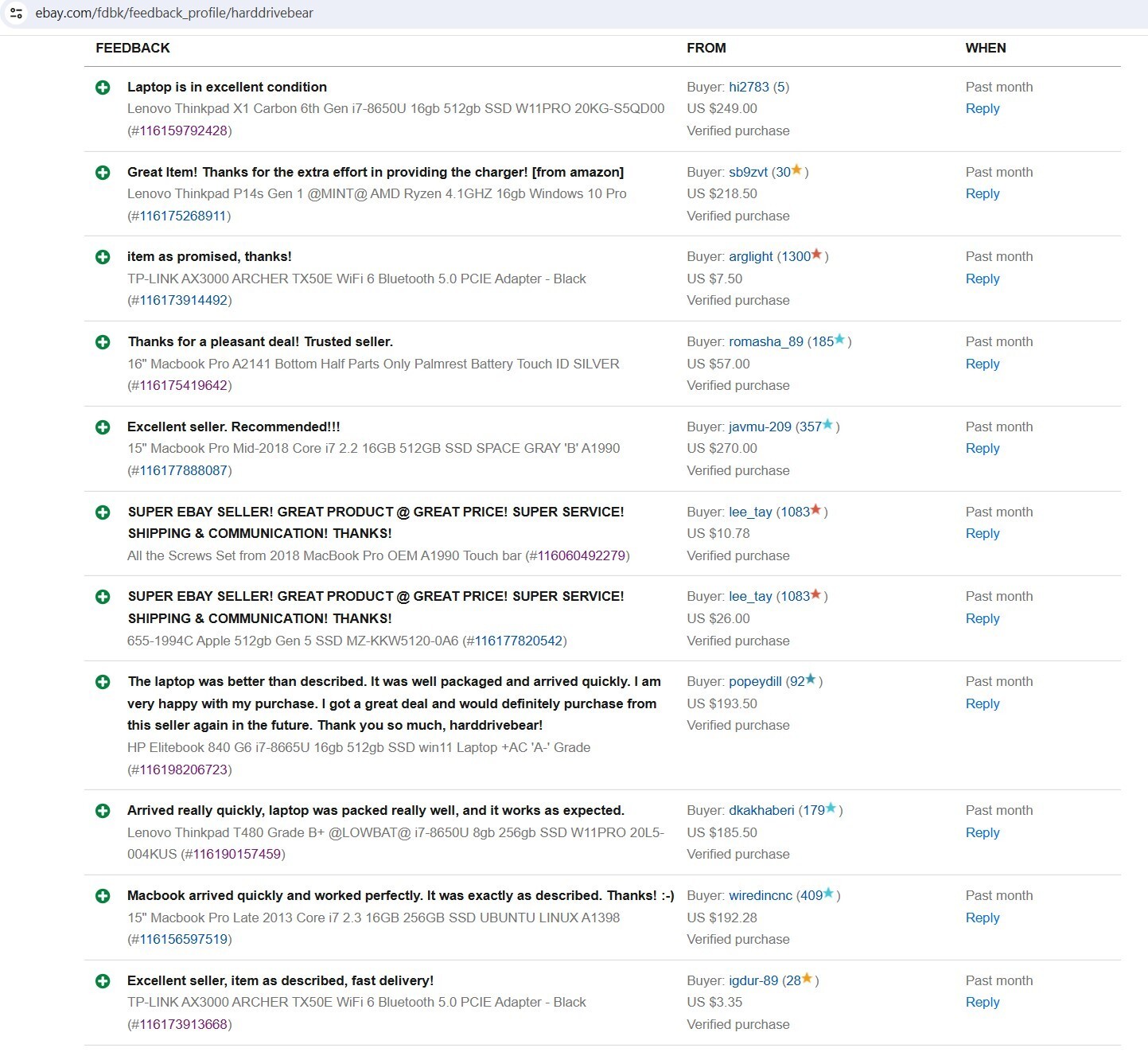Open lee_tay profile on the $26.00 row
This screenshot has width=1148, height=1052.
click(750, 596)
